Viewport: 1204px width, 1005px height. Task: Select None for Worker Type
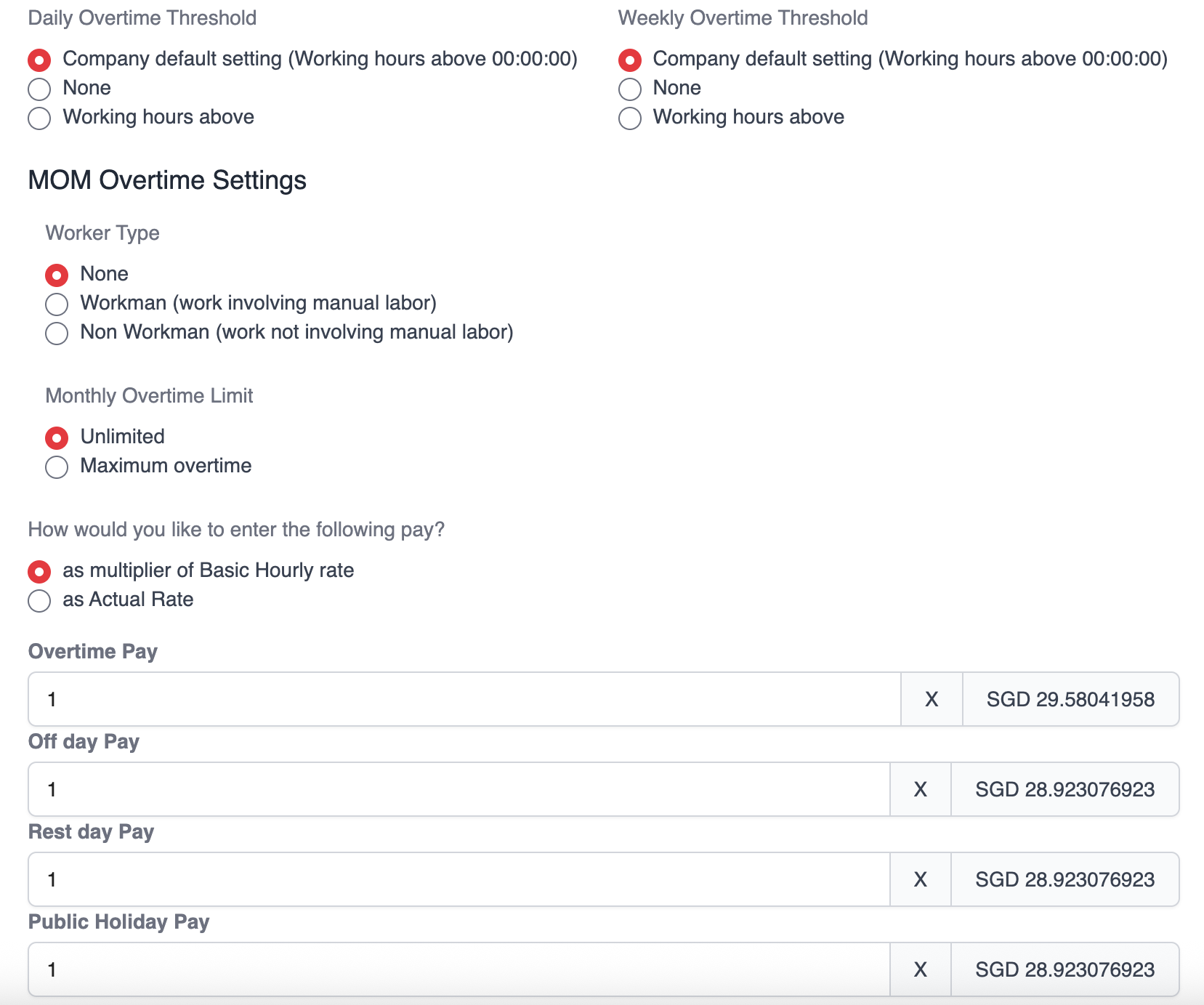(x=57, y=275)
